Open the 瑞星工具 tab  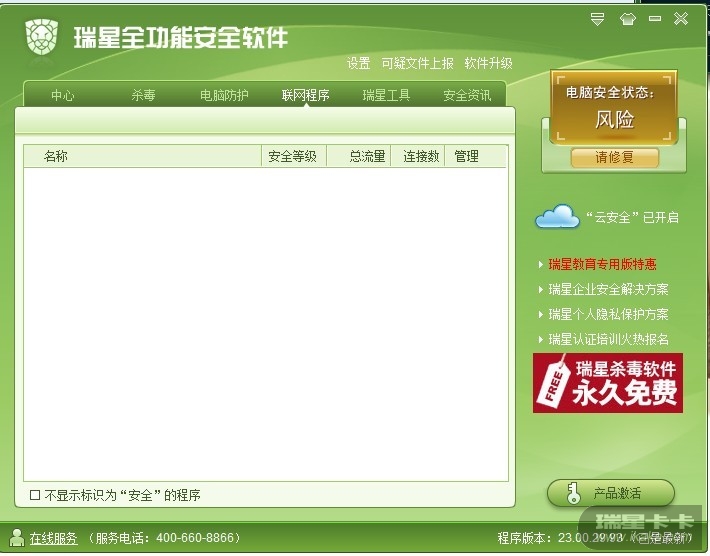click(x=386, y=96)
